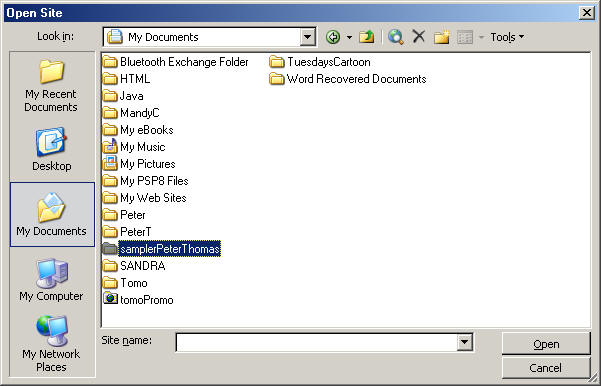The width and height of the screenshot is (601, 386).
Task: Click the highlighted samplerPeterThomas folder name
Action: [x=169, y=249]
